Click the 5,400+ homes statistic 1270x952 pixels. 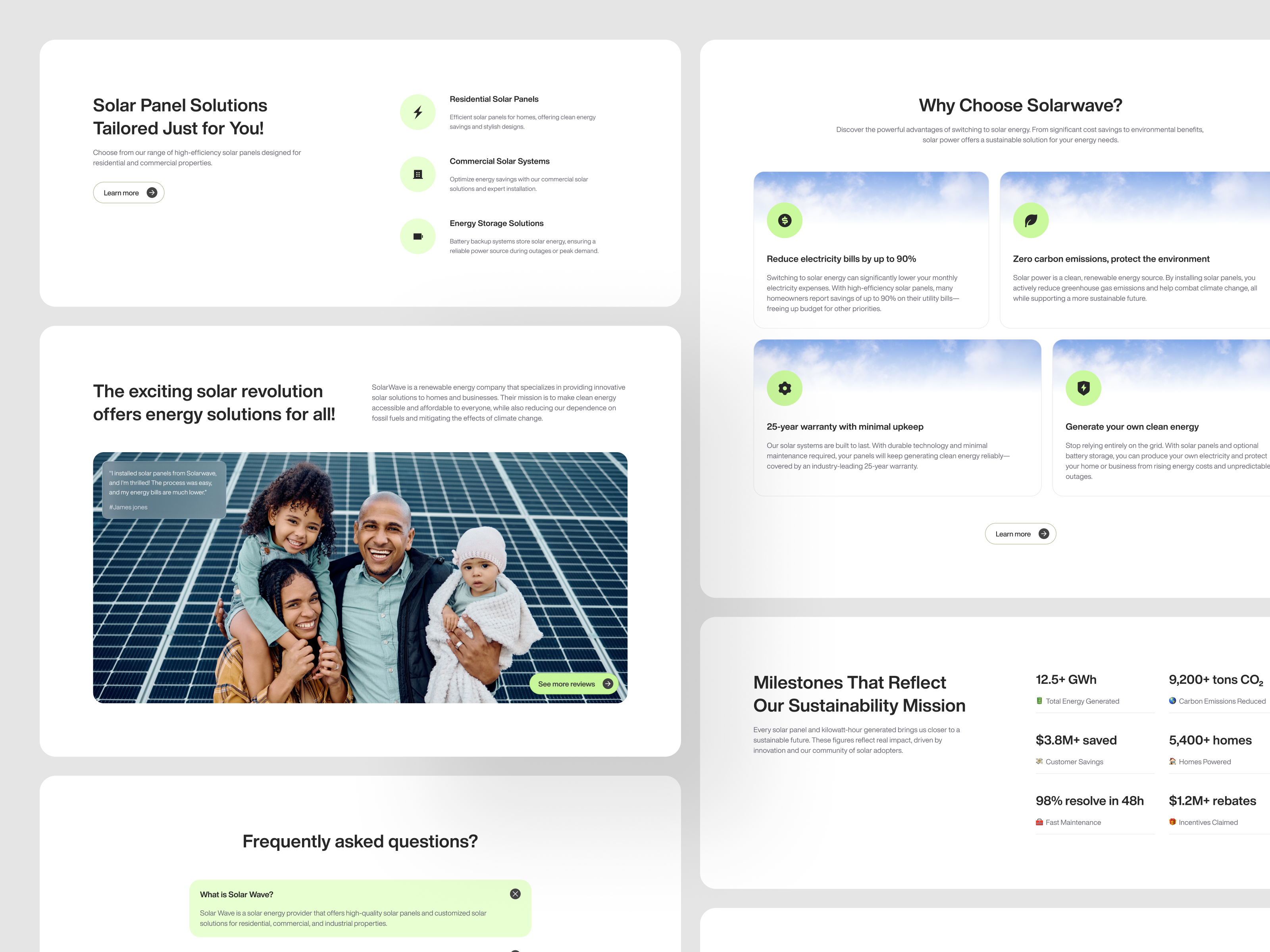pyautogui.click(x=1210, y=740)
